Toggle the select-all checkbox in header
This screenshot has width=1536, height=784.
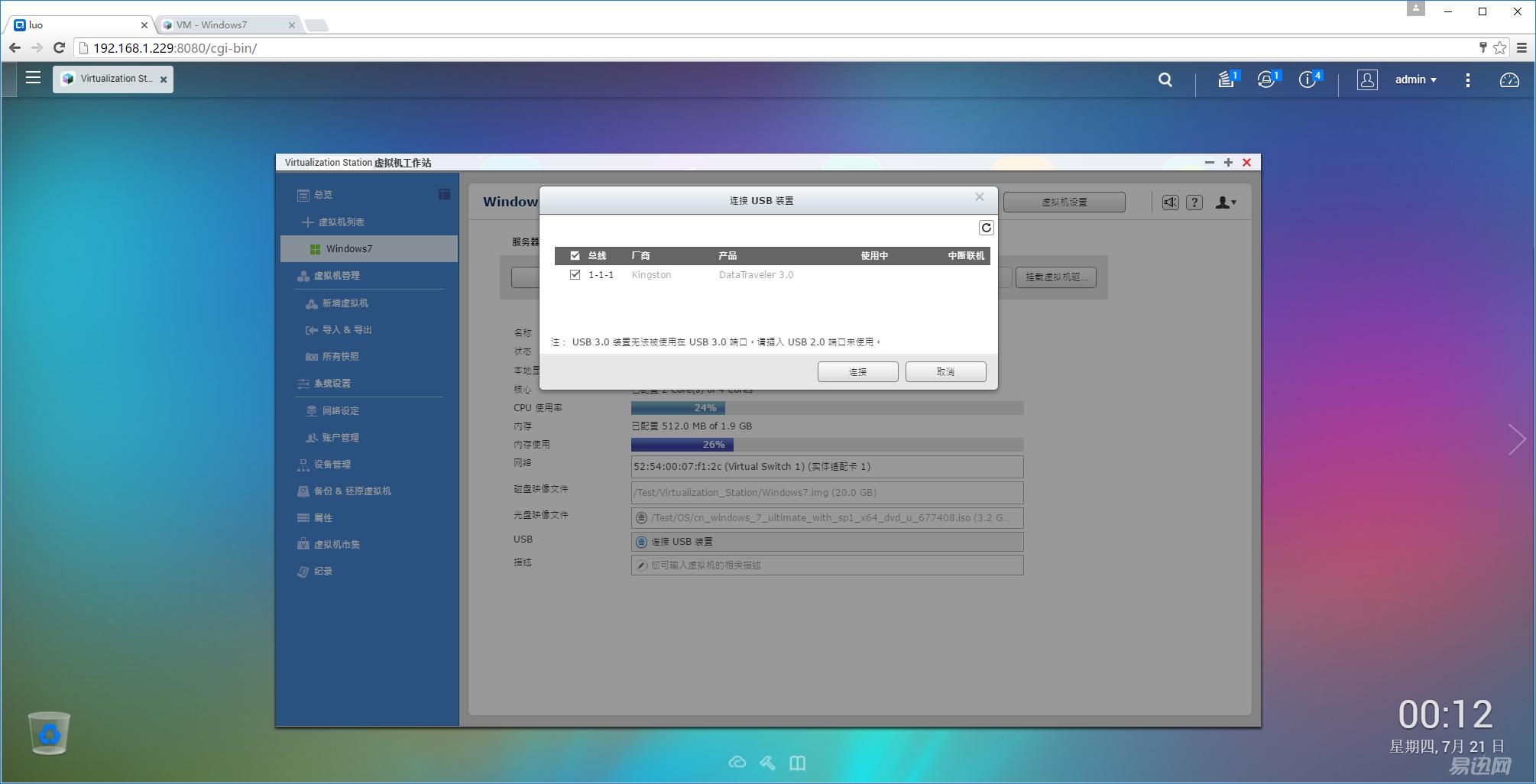[575, 256]
